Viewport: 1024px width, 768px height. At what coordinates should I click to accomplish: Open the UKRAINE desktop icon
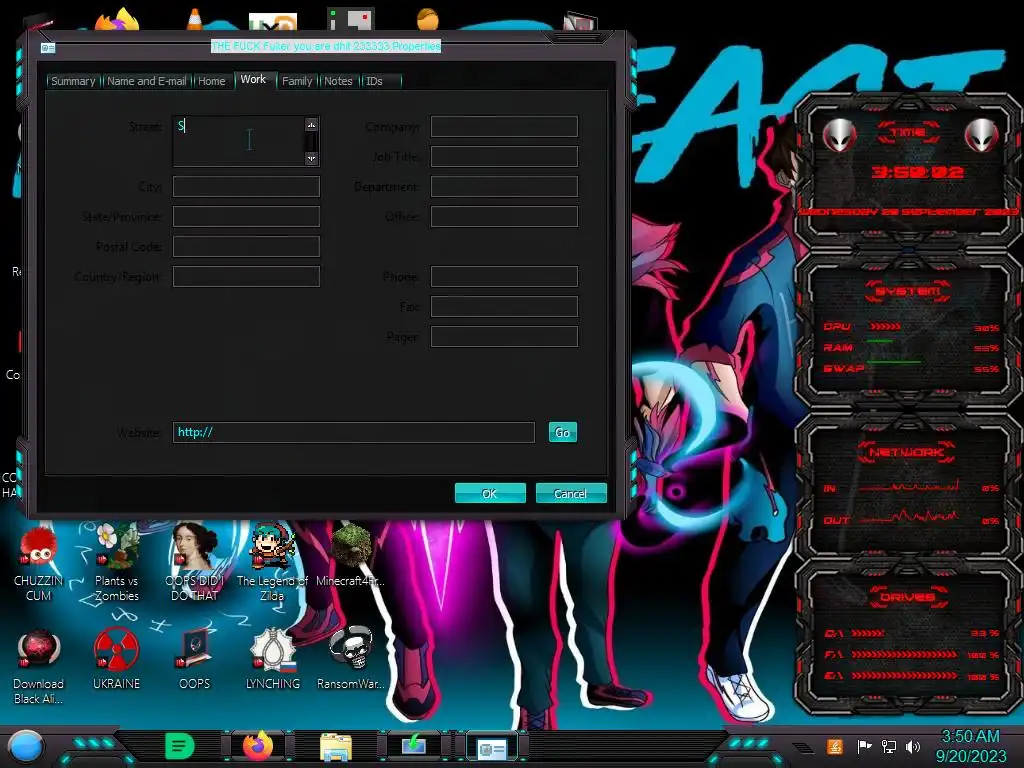tap(116, 660)
